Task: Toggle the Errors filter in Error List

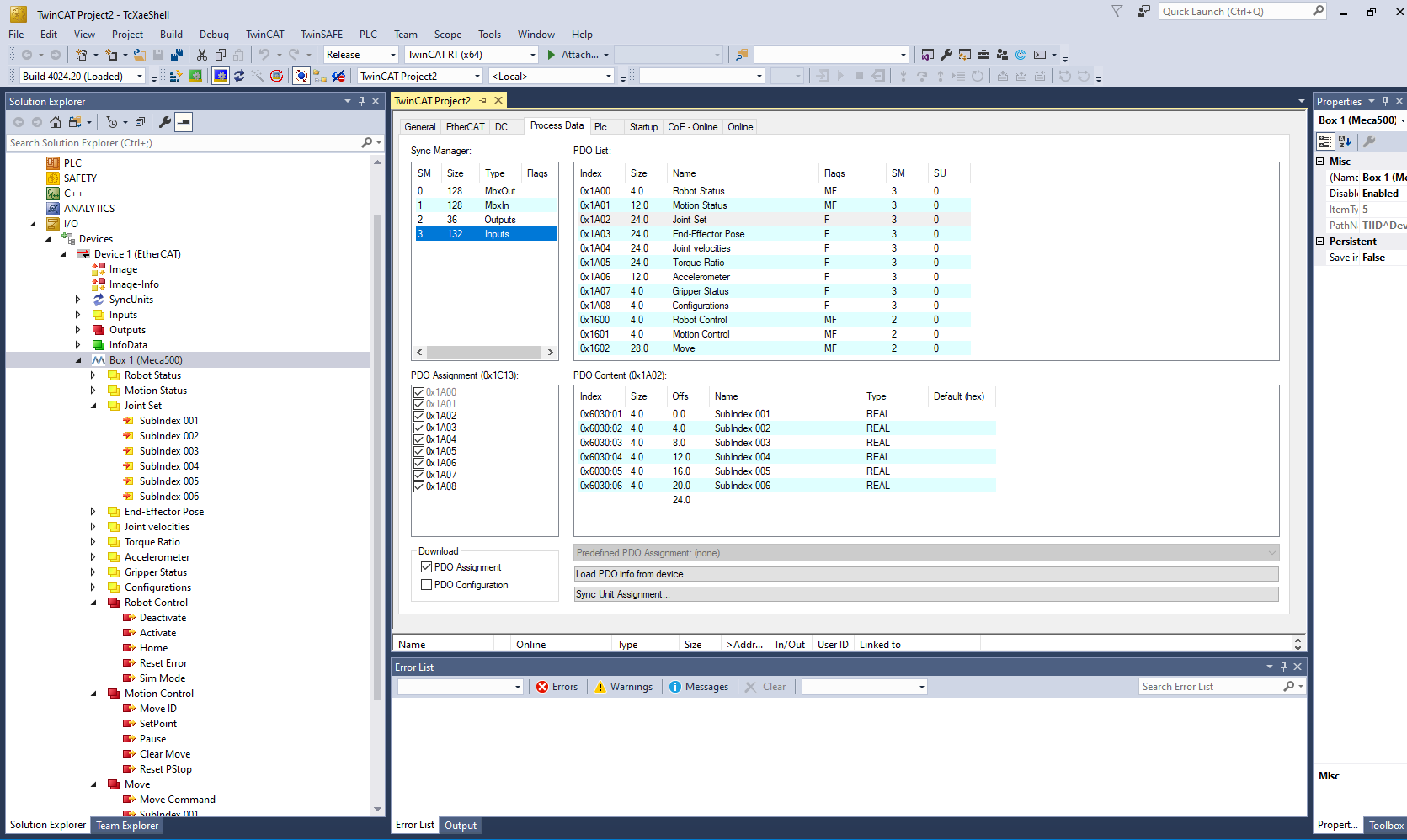Action: [557, 687]
